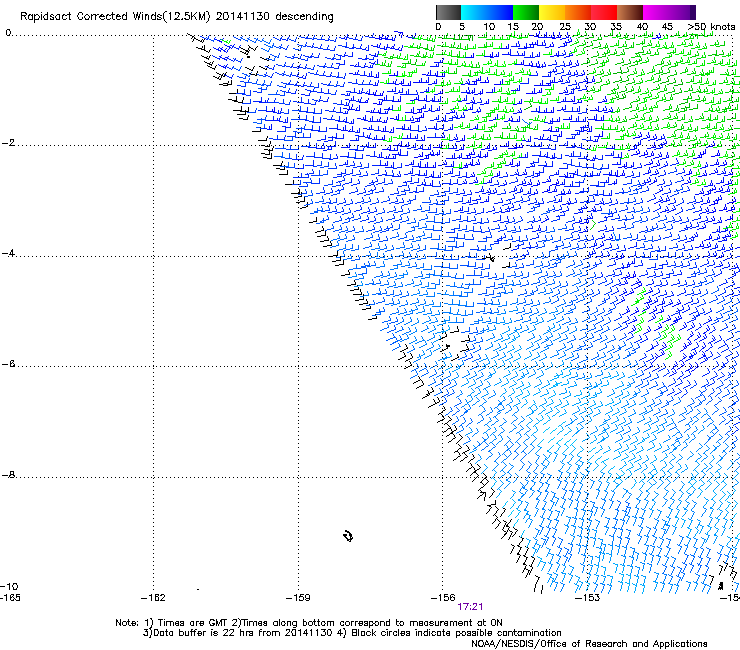This screenshot has height=650, width=740.
Task: Click the 'Times are GMT' note line
Action: (x=309, y=623)
